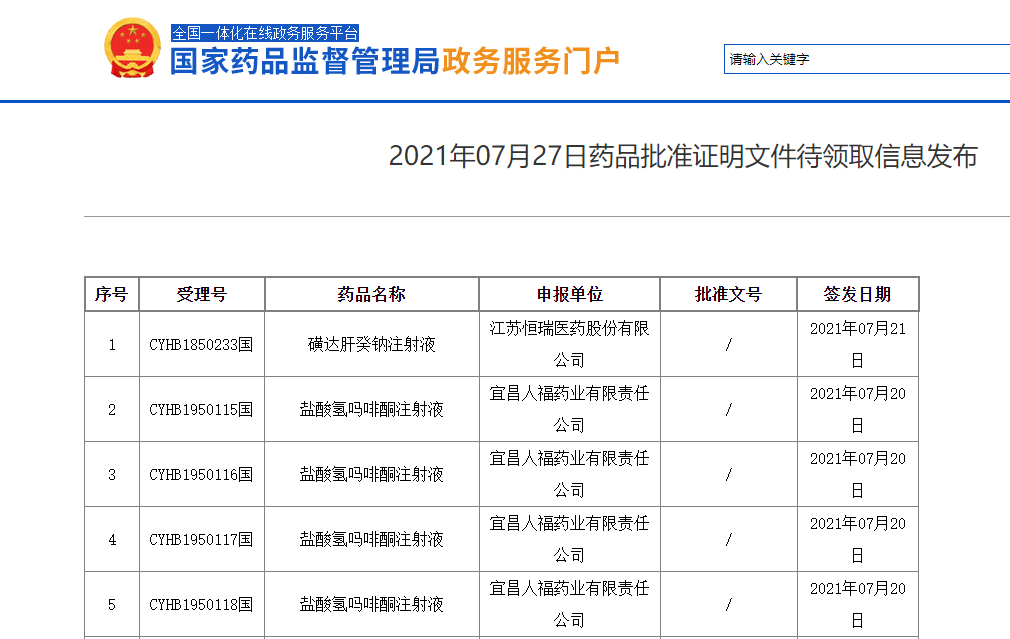Click 宜昌人福药业有限责任公司 in the CYHB1950118国 row

pyautogui.click(x=569, y=605)
